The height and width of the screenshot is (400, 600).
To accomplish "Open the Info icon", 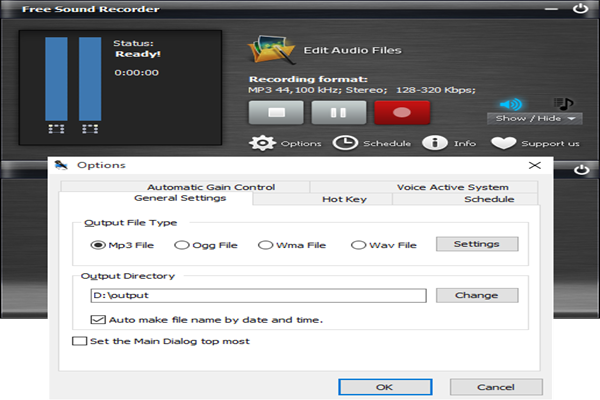I will click(x=434, y=143).
